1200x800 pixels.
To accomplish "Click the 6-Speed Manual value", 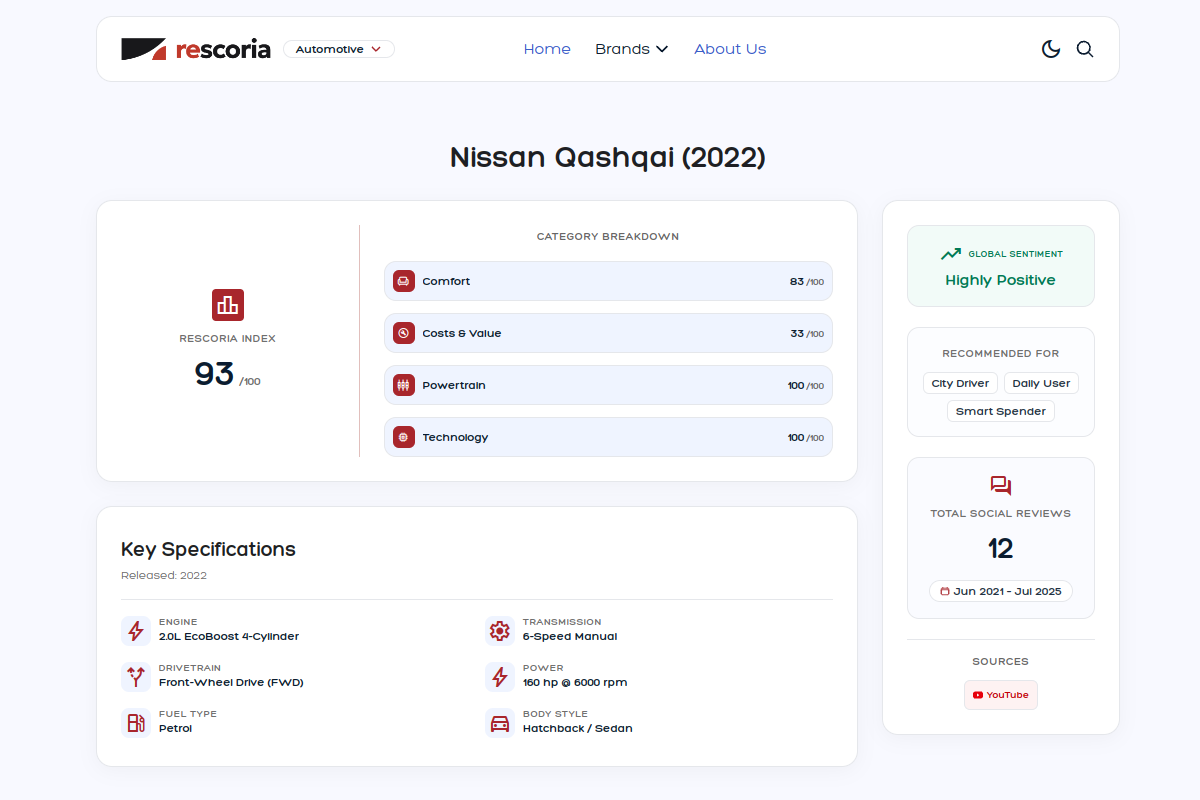I will pos(570,637).
